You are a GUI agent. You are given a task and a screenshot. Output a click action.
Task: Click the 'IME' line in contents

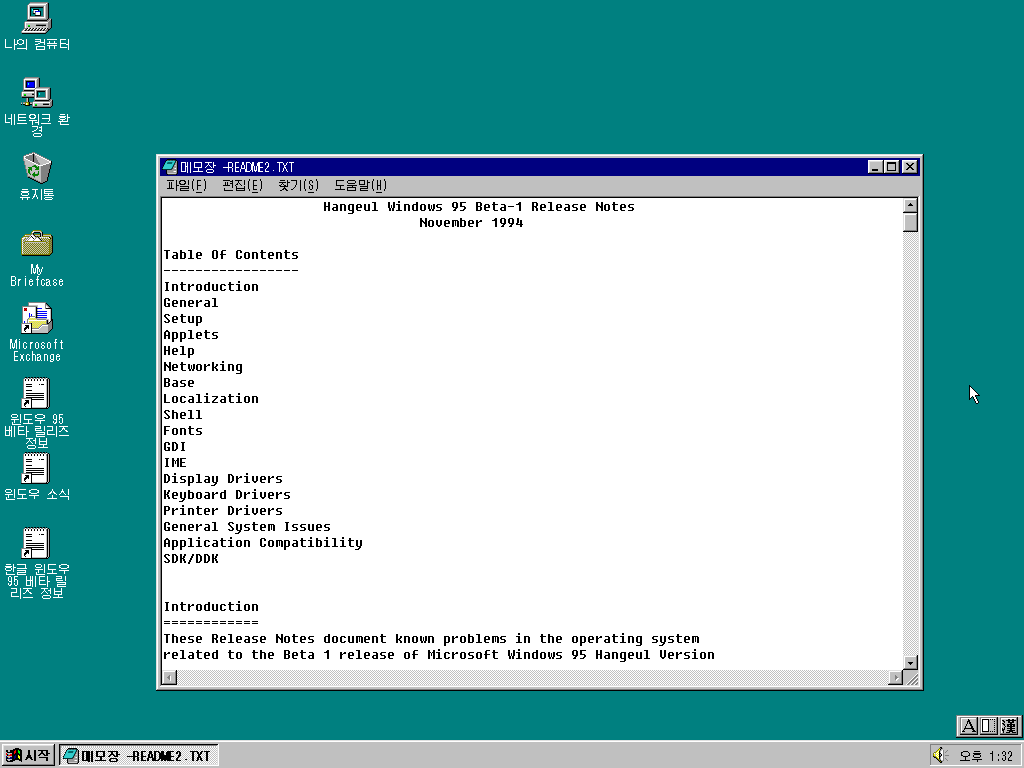(x=175, y=463)
